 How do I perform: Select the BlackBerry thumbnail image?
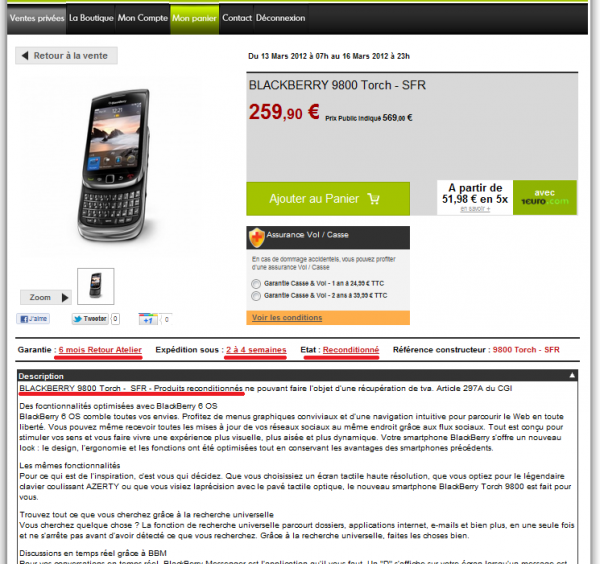pos(96,286)
